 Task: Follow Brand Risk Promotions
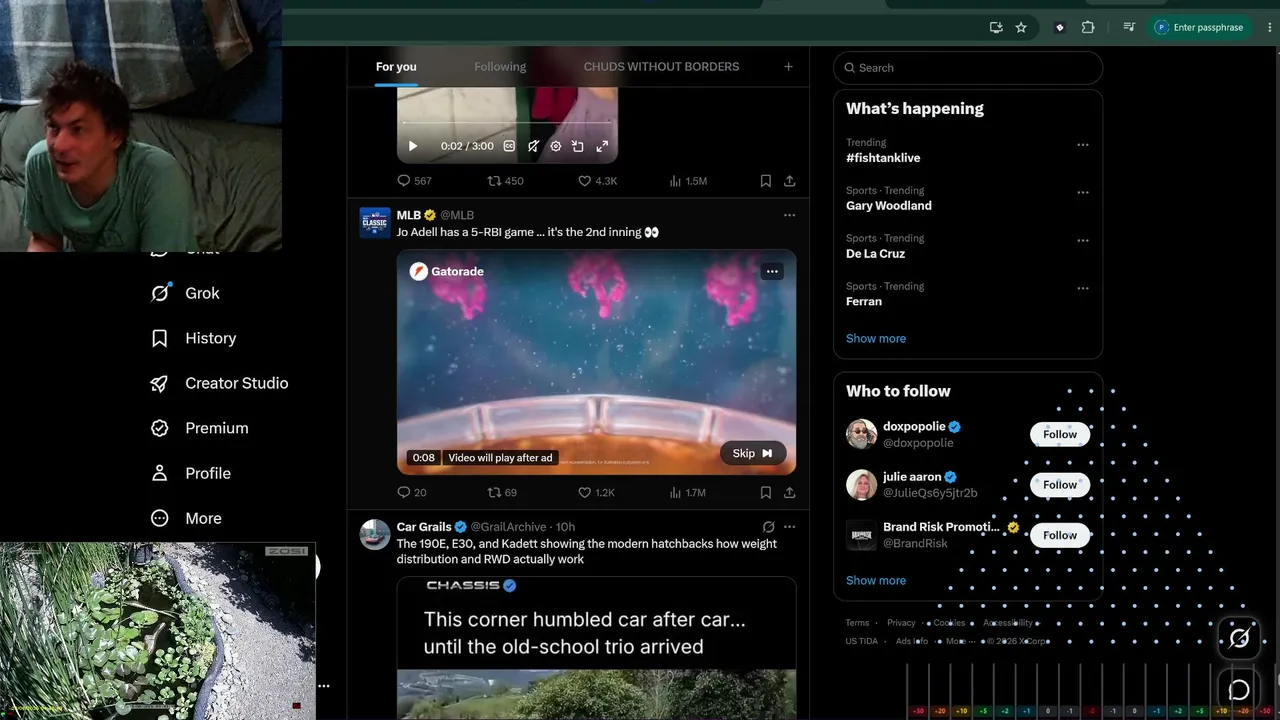[x=1060, y=535]
